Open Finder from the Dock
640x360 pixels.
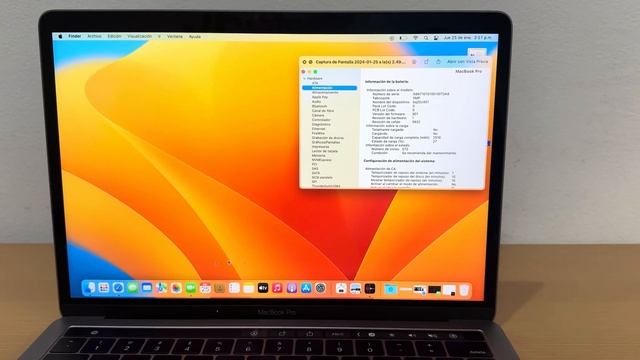(89, 288)
